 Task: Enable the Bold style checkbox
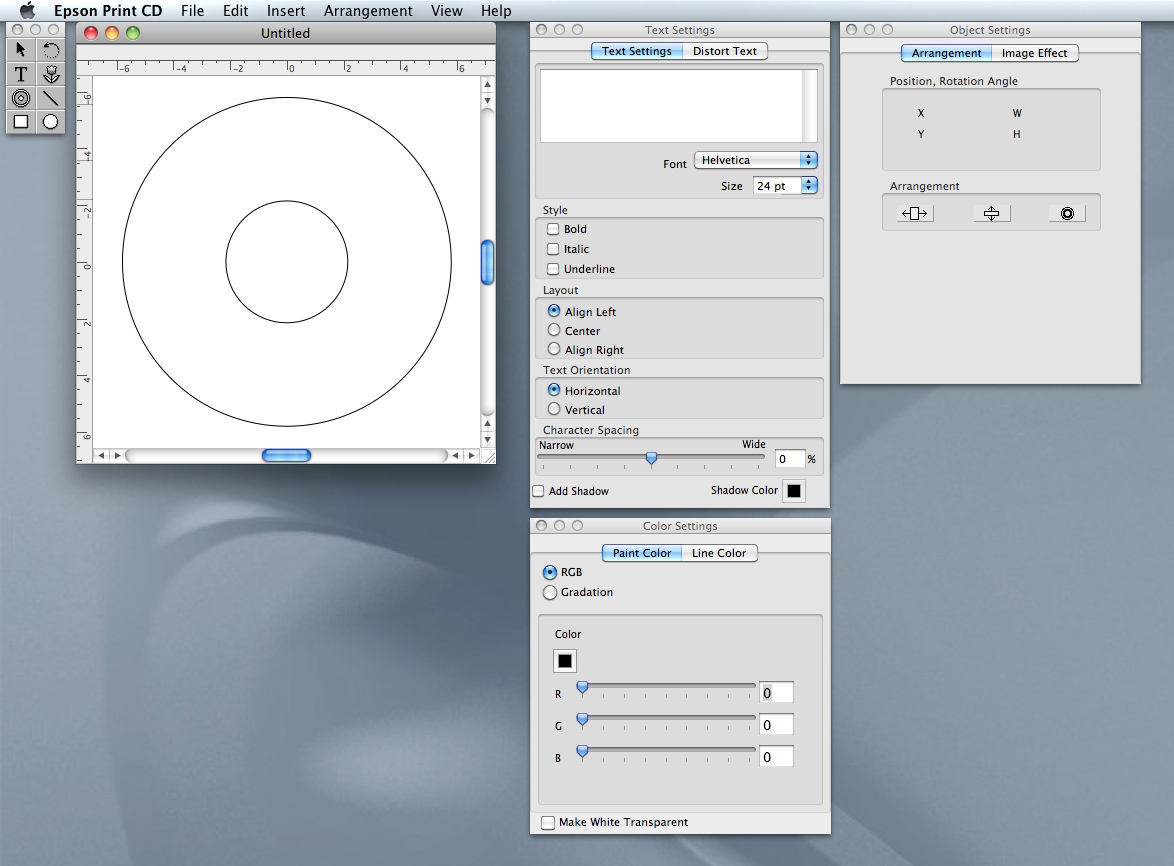click(553, 229)
